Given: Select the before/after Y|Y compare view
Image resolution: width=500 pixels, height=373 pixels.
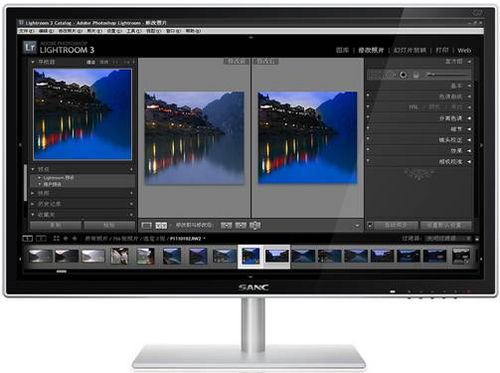Looking at the screenshot, I should (161, 226).
